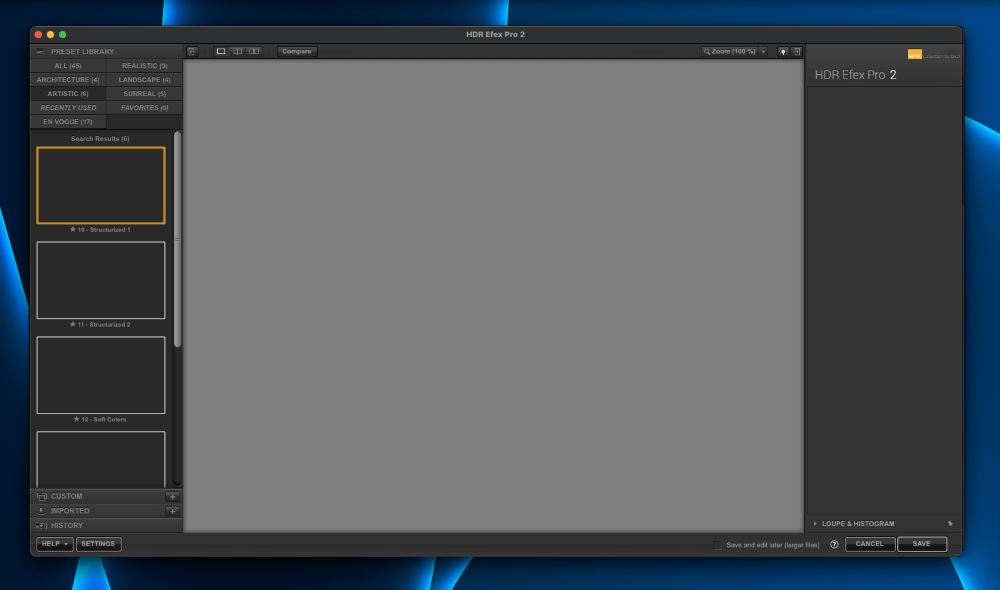Screen dimensions: 1000x590
Task: Click the green full-screen window button
Action: [62, 34]
